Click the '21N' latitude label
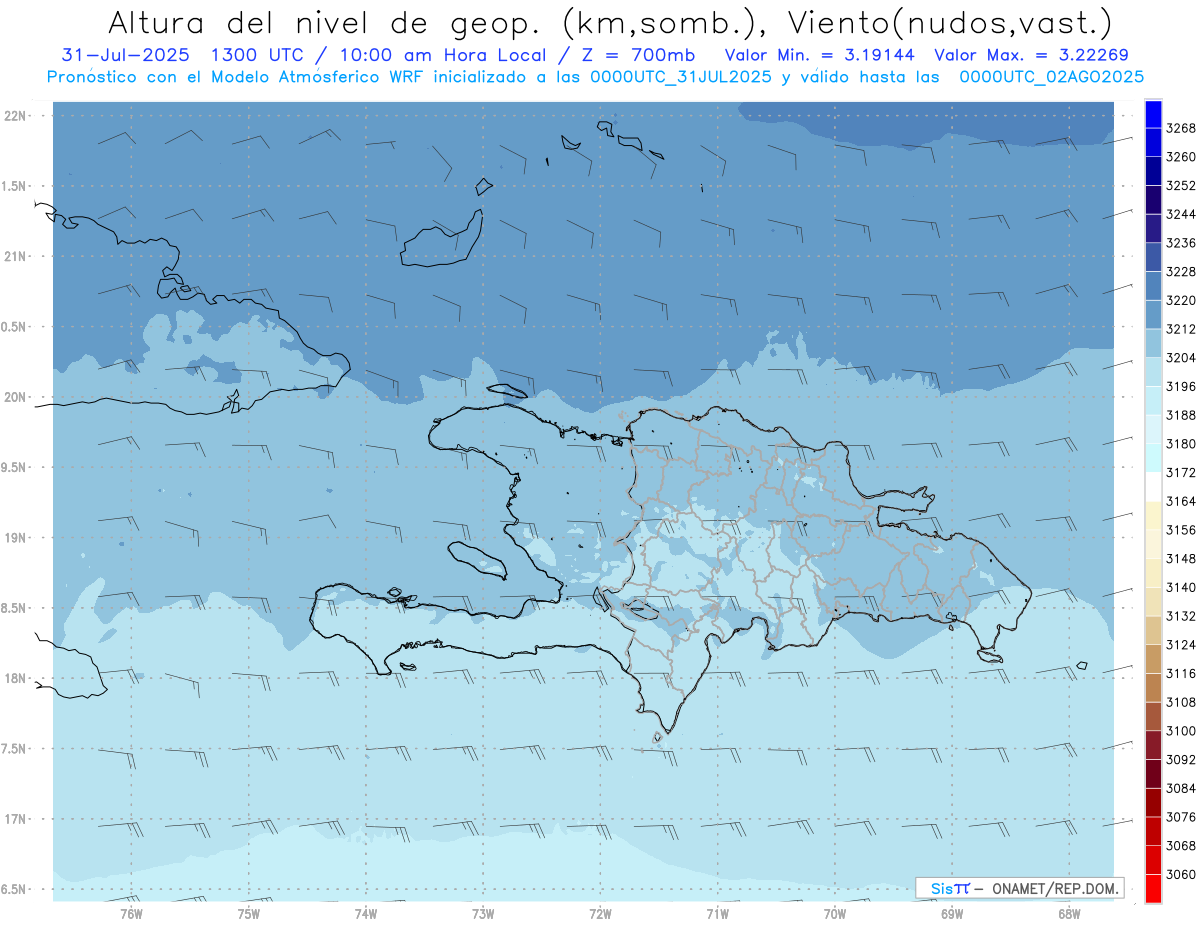The image size is (1200, 927). point(14,256)
